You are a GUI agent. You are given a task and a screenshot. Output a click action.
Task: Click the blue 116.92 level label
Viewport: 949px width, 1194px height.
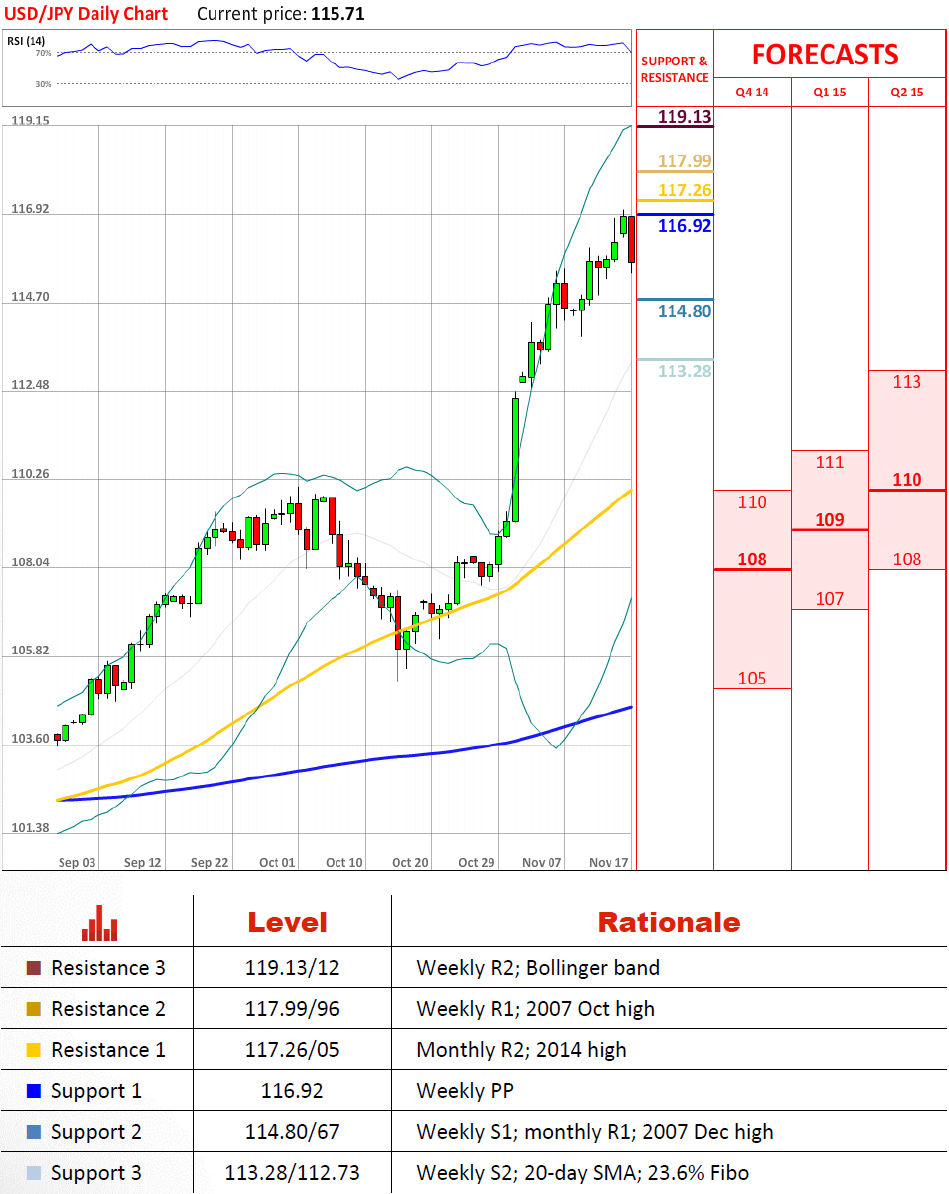coord(685,225)
